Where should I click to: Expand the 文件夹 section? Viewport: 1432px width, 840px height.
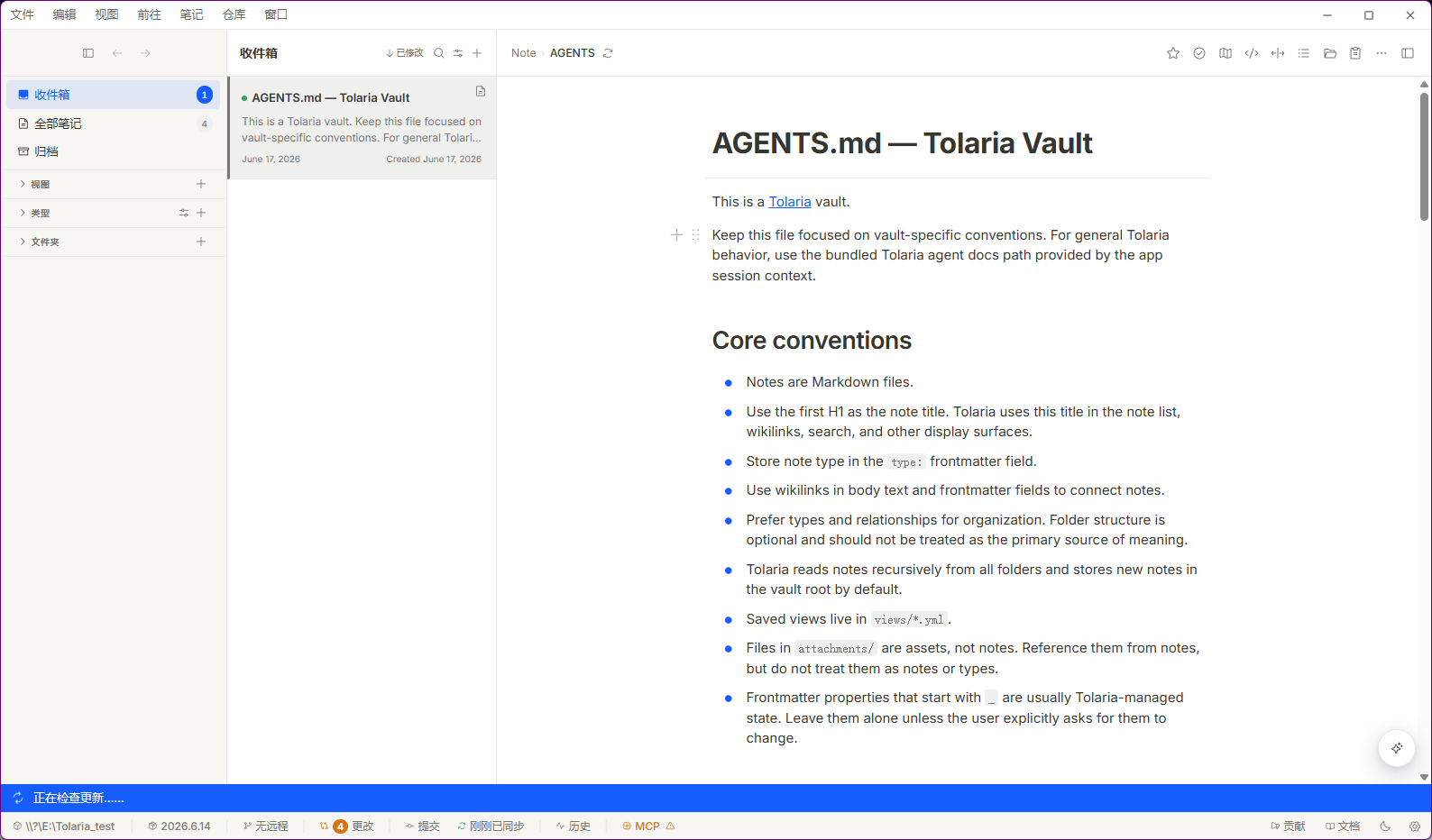tap(41, 242)
